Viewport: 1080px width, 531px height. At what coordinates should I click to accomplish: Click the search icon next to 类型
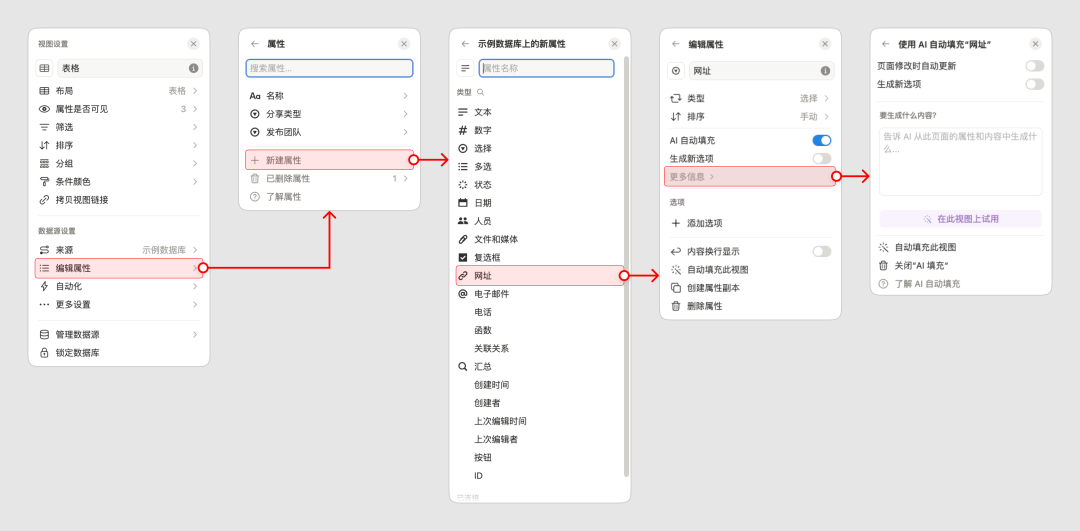[481, 92]
